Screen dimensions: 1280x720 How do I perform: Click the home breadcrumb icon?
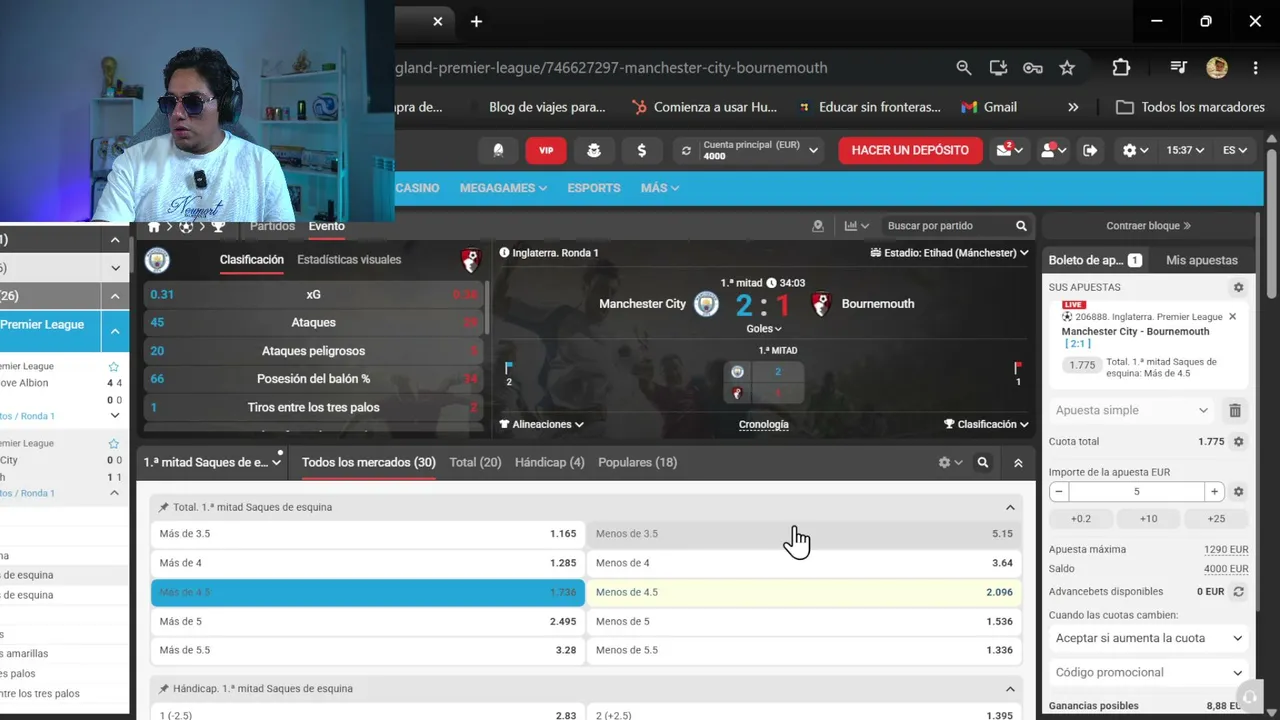click(x=154, y=227)
